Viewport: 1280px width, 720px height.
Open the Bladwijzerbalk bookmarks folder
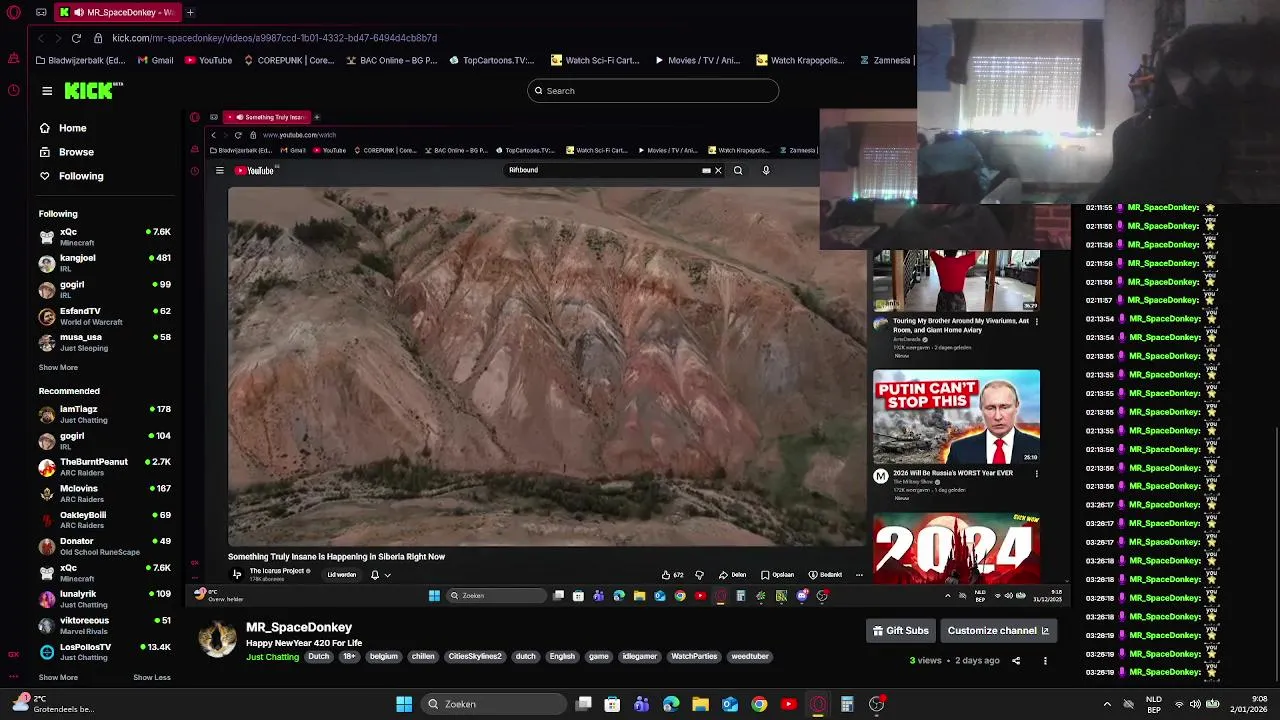tap(80, 60)
